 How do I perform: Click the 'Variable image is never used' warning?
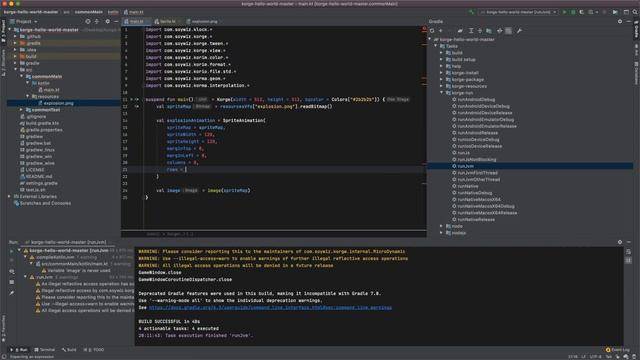click(x=79, y=270)
